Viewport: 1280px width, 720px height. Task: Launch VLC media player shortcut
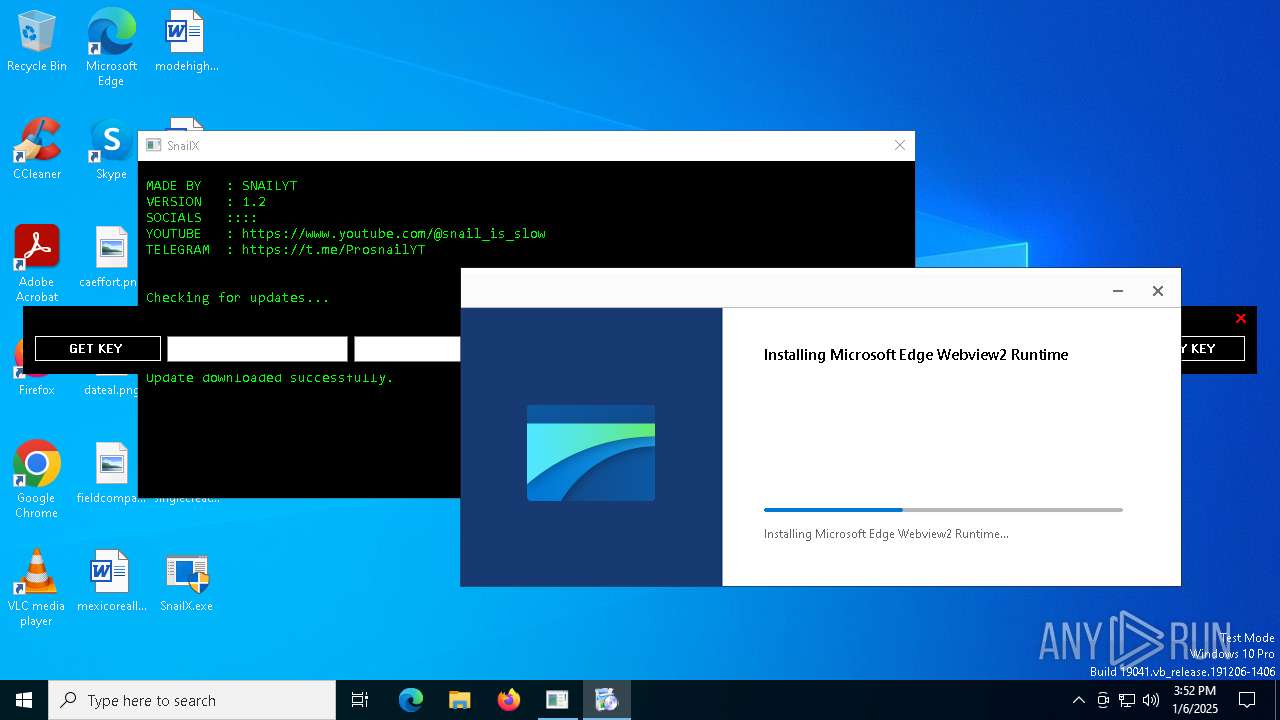point(37,588)
